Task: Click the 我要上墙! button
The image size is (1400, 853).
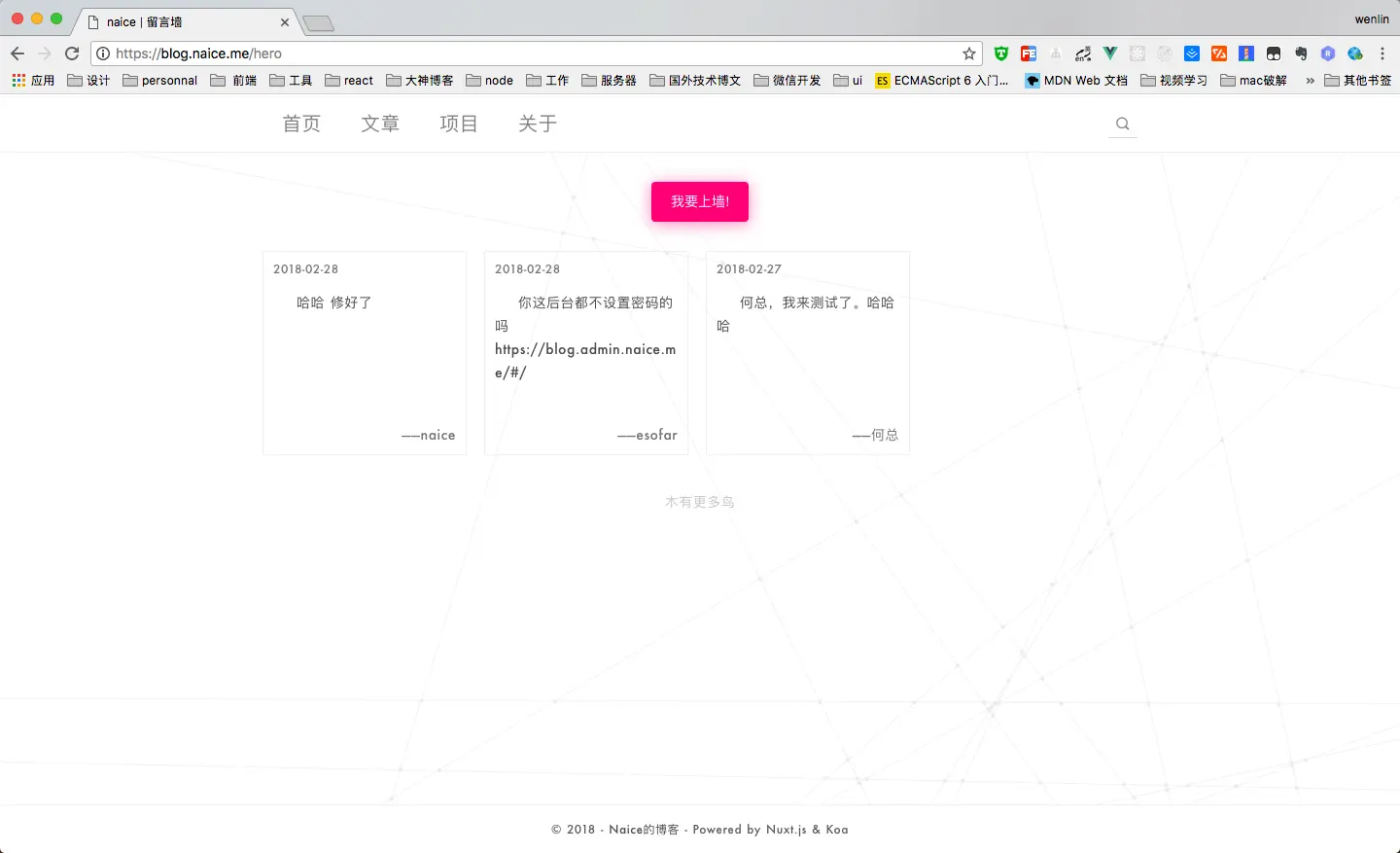Action: (700, 201)
